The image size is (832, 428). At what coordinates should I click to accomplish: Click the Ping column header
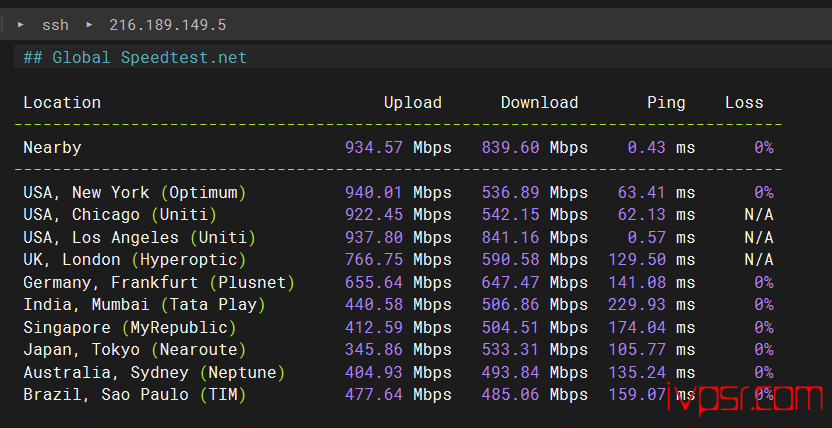666,102
